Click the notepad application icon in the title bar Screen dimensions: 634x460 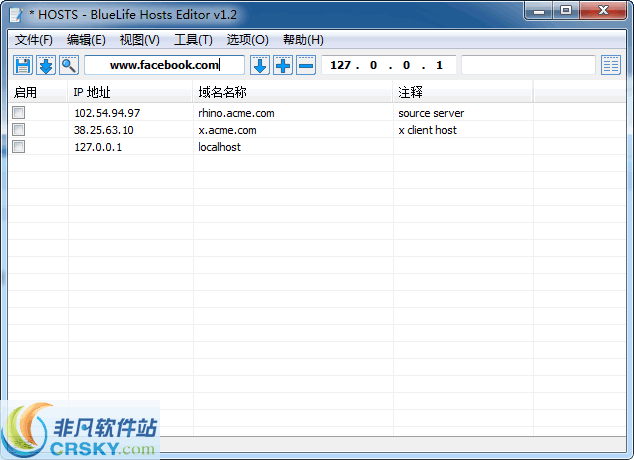click(17, 15)
